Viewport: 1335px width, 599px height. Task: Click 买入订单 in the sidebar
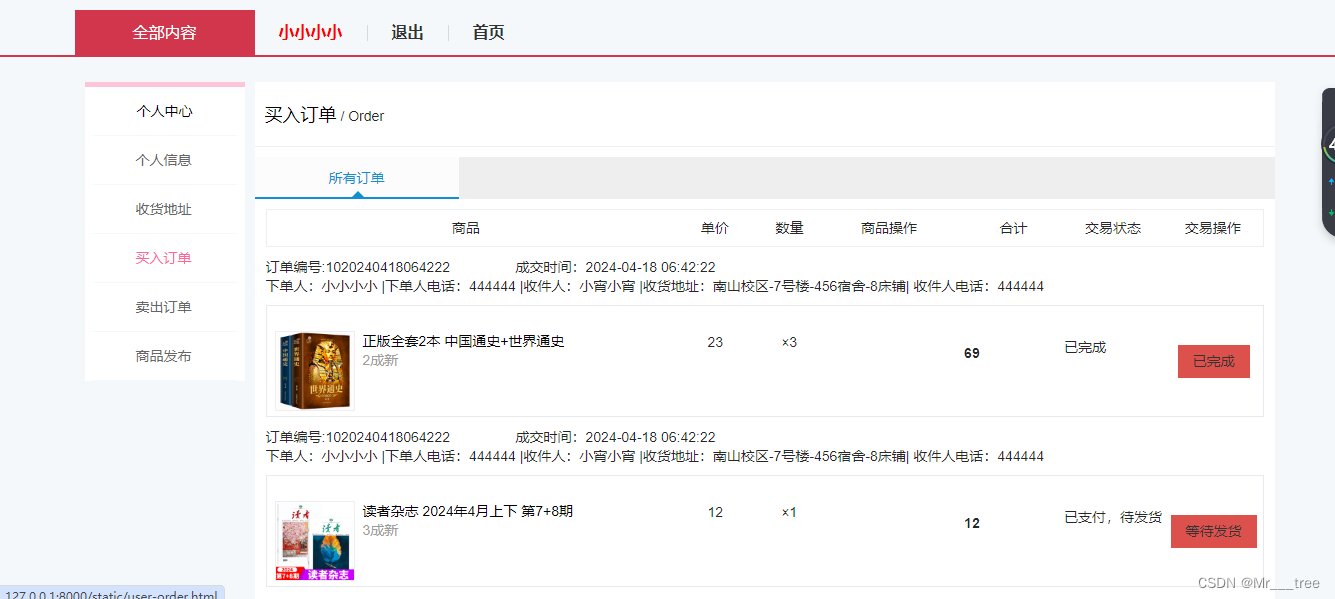[x=164, y=258]
